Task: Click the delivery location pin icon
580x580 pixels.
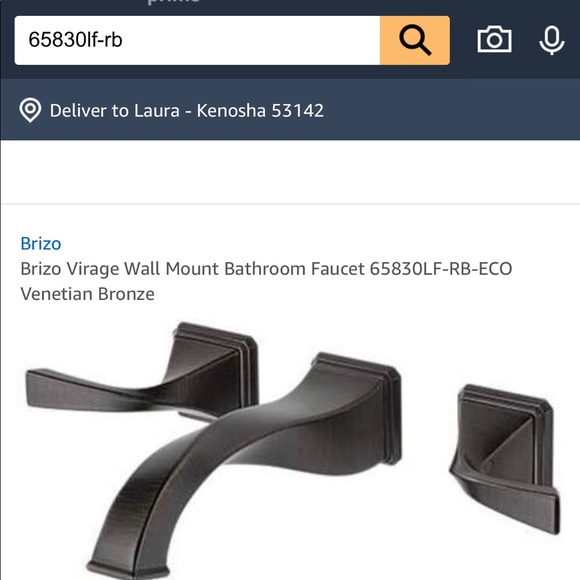Action: coord(30,110)
